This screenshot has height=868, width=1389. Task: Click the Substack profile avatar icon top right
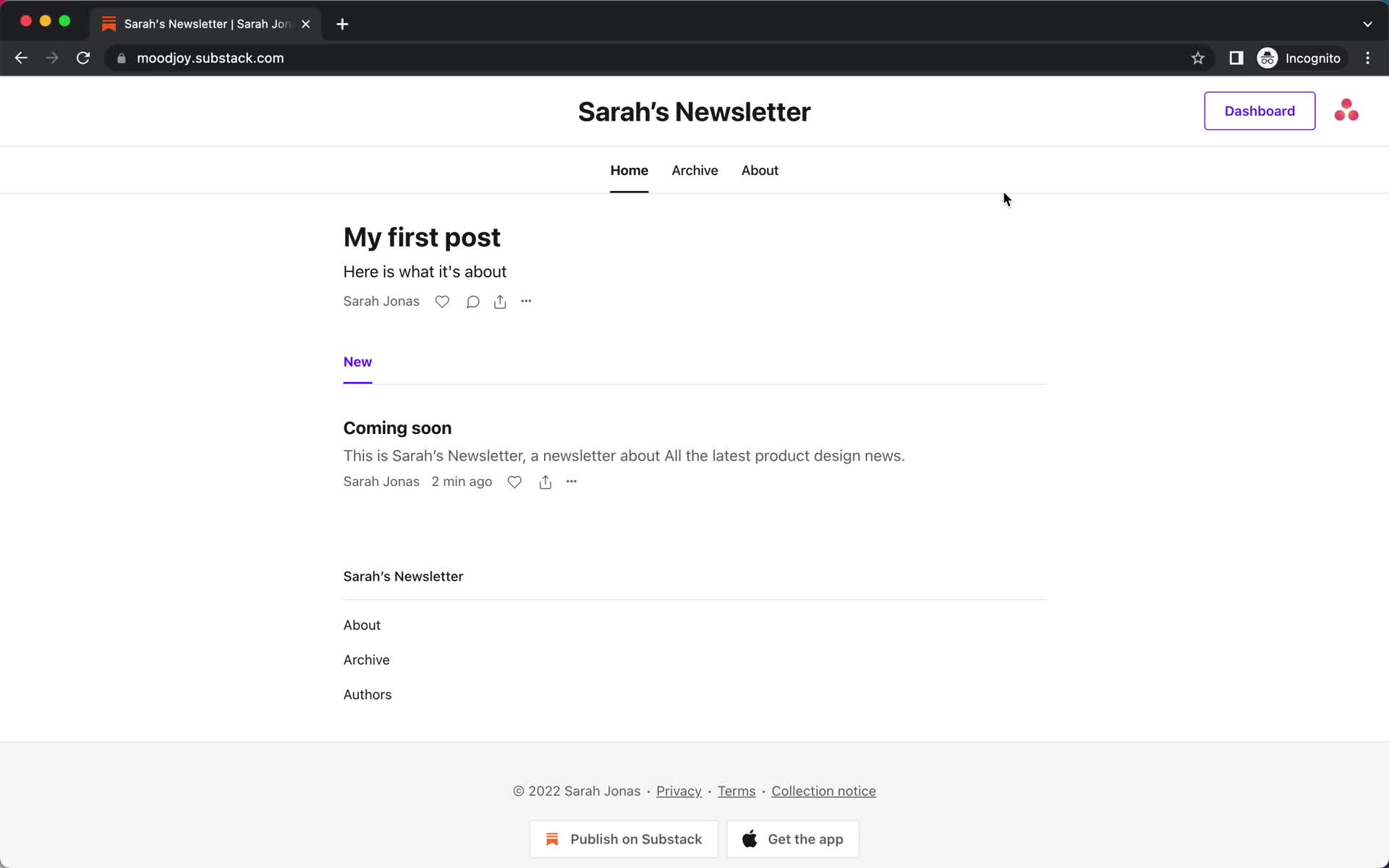(1346, 110)
